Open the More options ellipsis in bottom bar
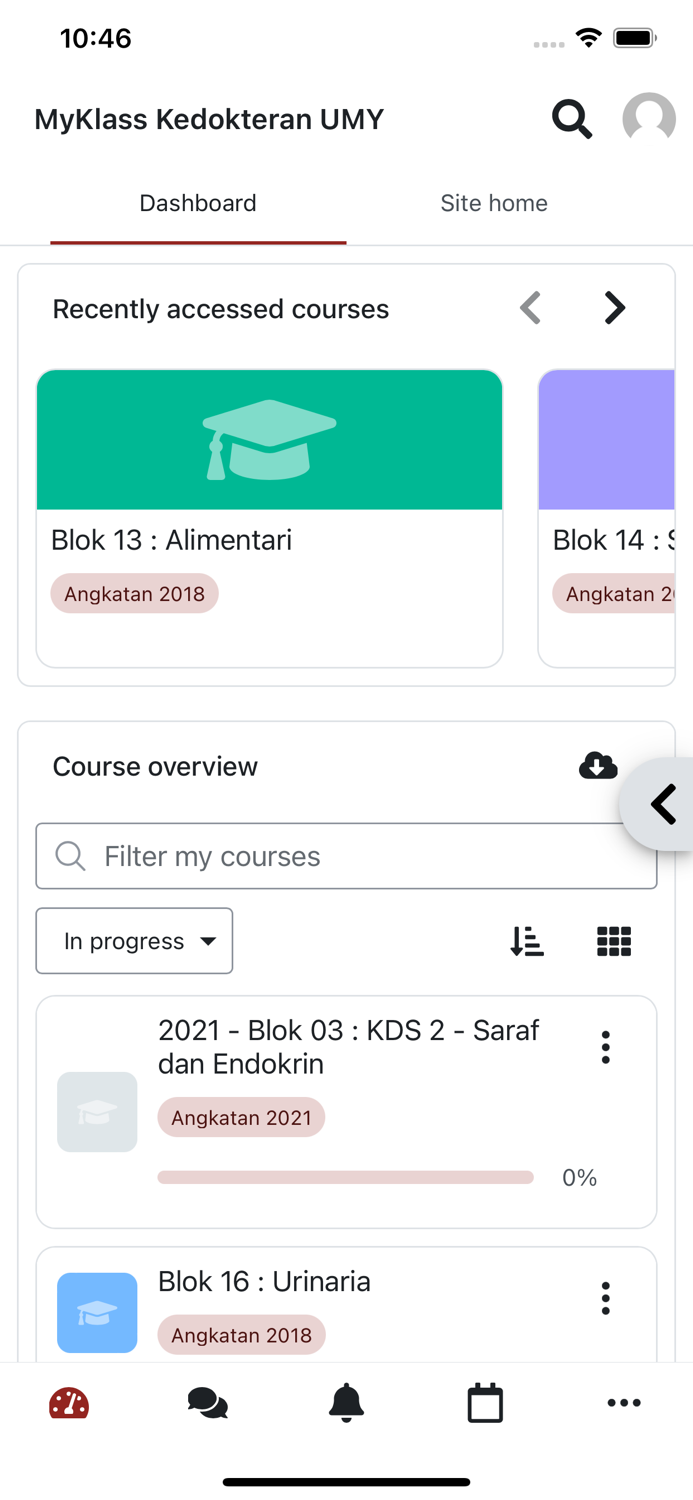The width and height of the screenshot is (693, 1500). [624, 1403]
